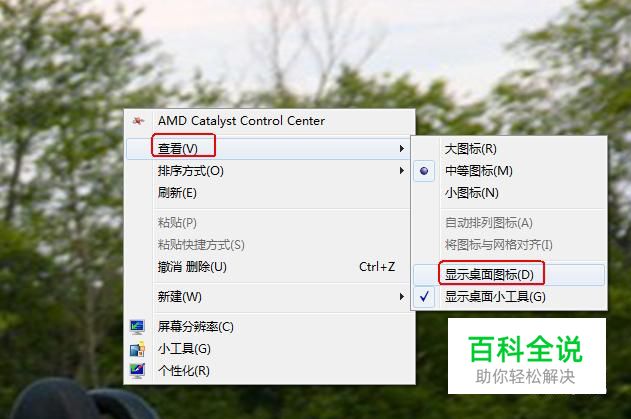Click the personalize icon beside 个性化(R)
631x419 pixels.
137,370
